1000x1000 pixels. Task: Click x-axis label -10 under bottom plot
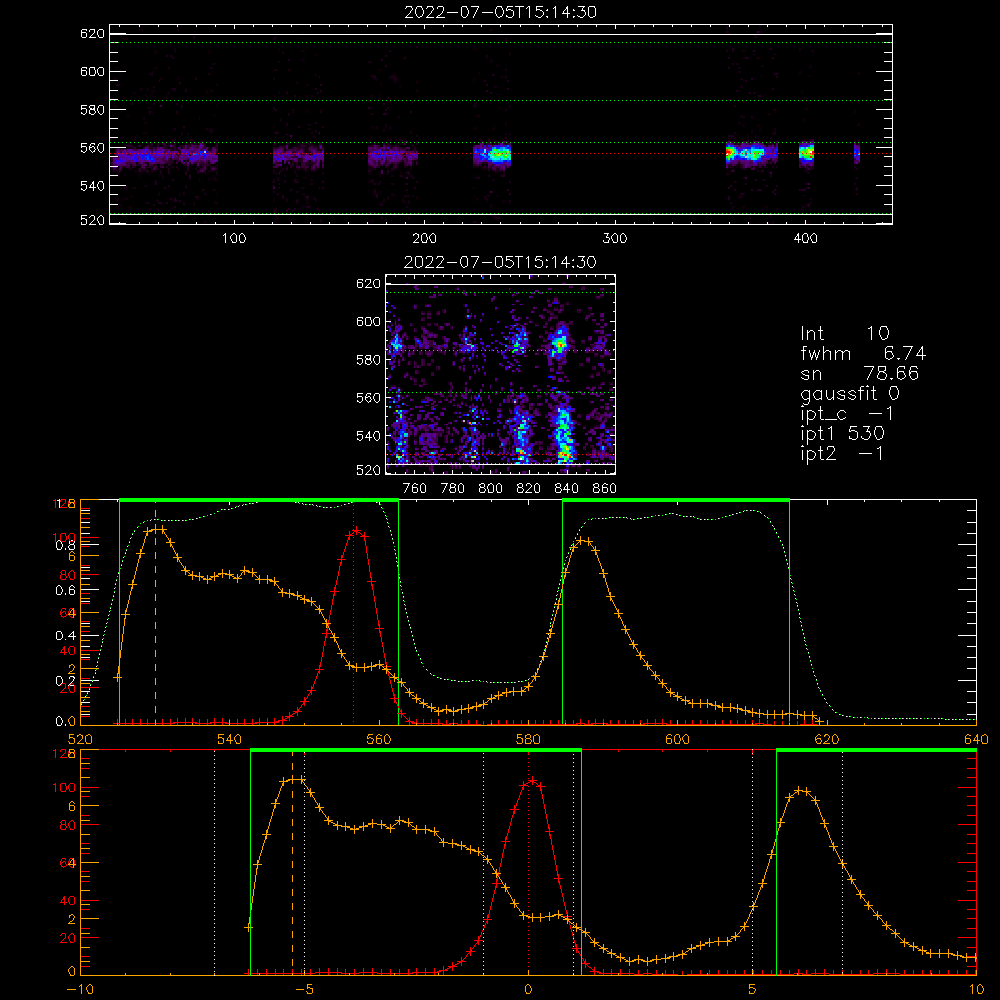click(80, 989)
